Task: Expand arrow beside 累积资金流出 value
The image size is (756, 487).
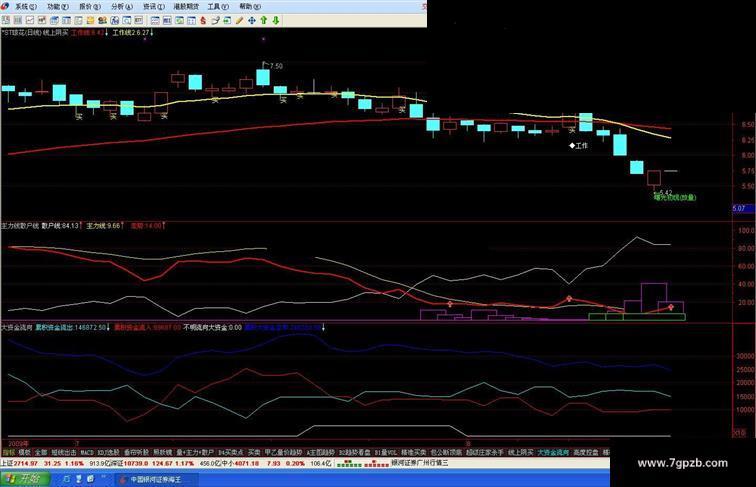Action: 108,327
